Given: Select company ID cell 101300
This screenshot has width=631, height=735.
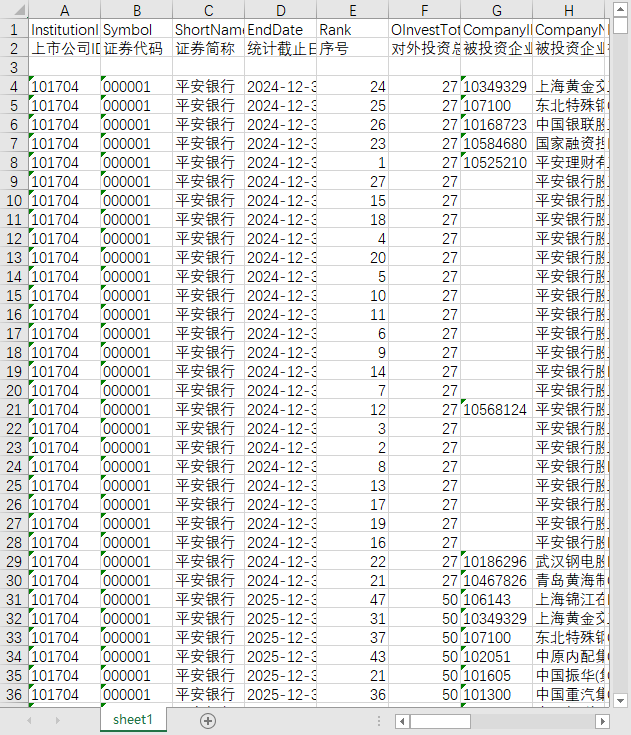Looking at the screenshot, I should click(x=496, y=695).
